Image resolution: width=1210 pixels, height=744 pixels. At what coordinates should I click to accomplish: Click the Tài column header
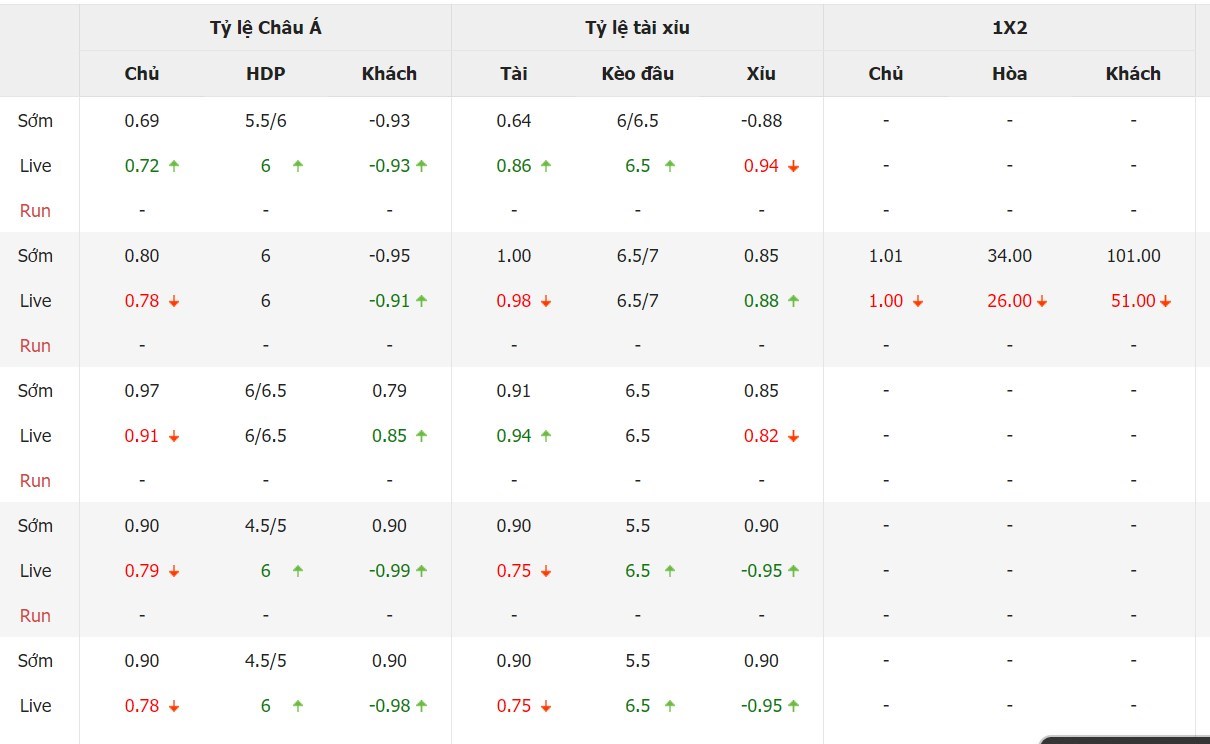pyautogui.click(x=514, y=73)
